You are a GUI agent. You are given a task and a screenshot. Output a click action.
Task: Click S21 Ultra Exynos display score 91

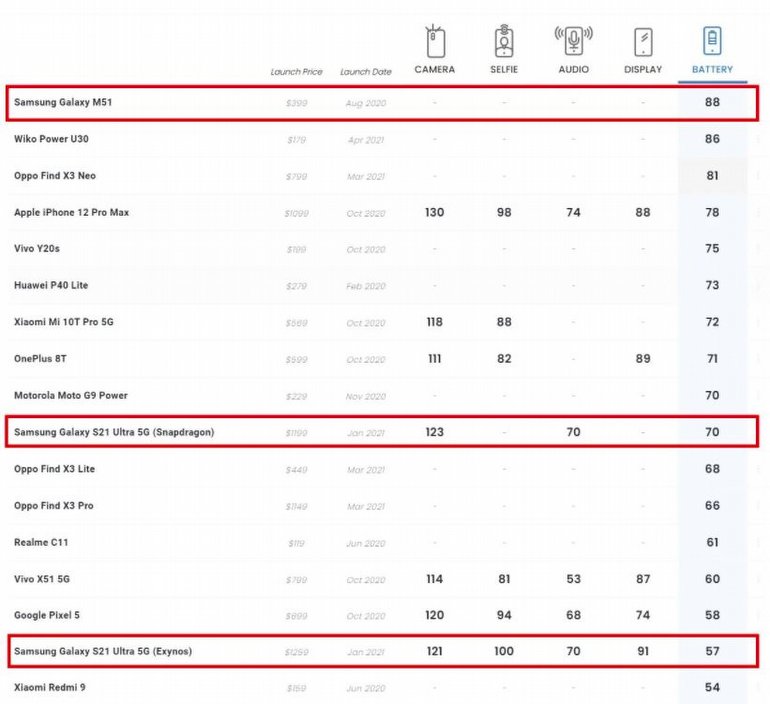[643, 651]
